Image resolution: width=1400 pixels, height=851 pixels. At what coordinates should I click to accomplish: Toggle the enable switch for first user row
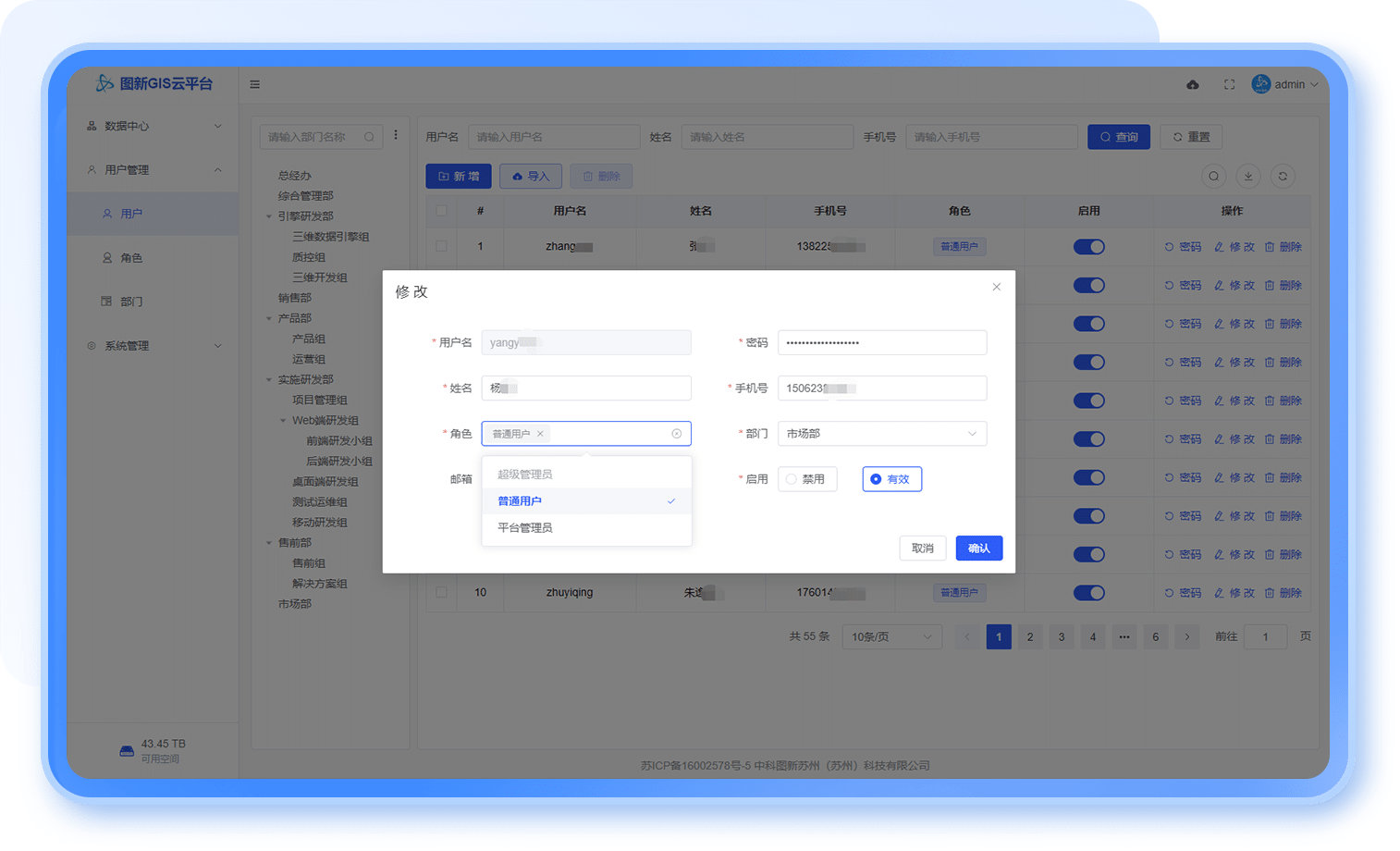click(x=1088, y=247)
